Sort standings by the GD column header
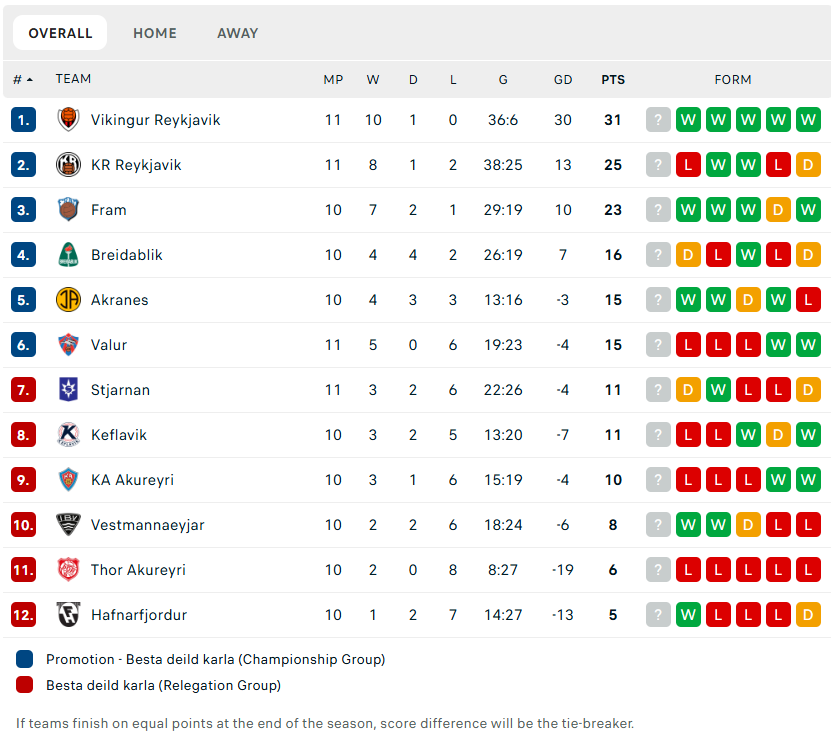Screen dimensions: 831x746 pyautogui.click(x=563, y=79)
